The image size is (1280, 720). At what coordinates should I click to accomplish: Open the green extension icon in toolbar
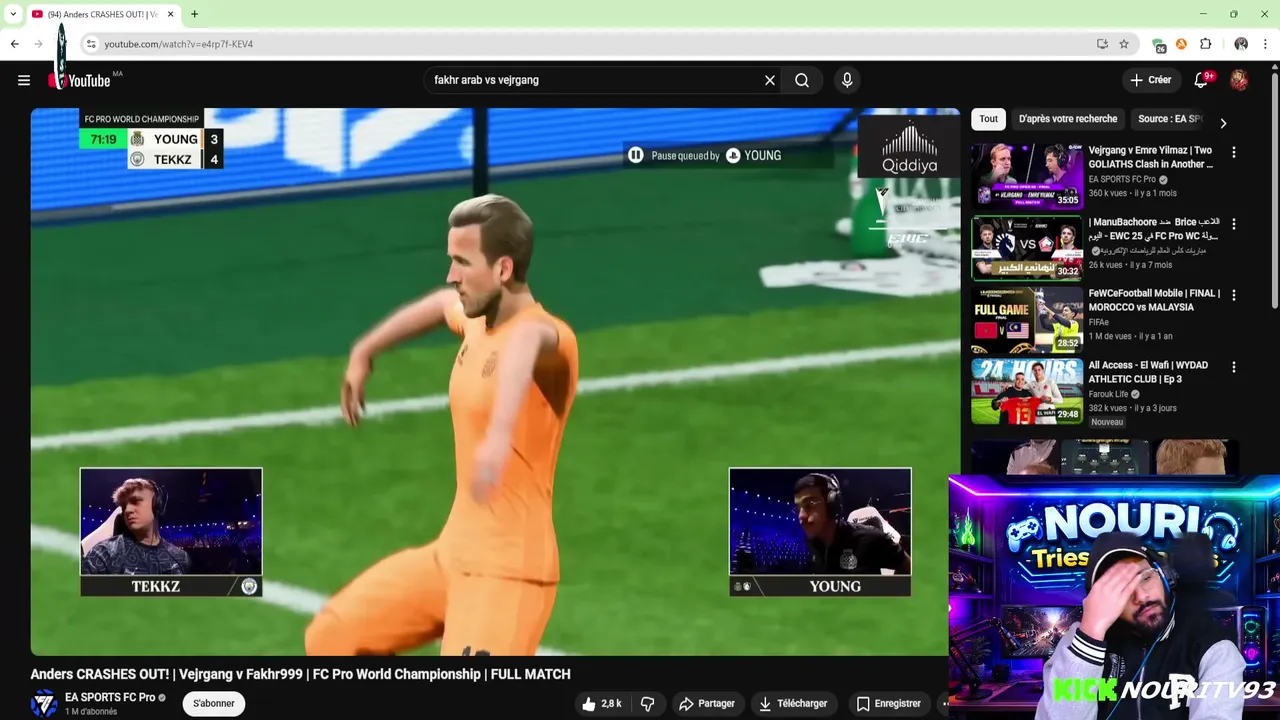coord(1159,45)
